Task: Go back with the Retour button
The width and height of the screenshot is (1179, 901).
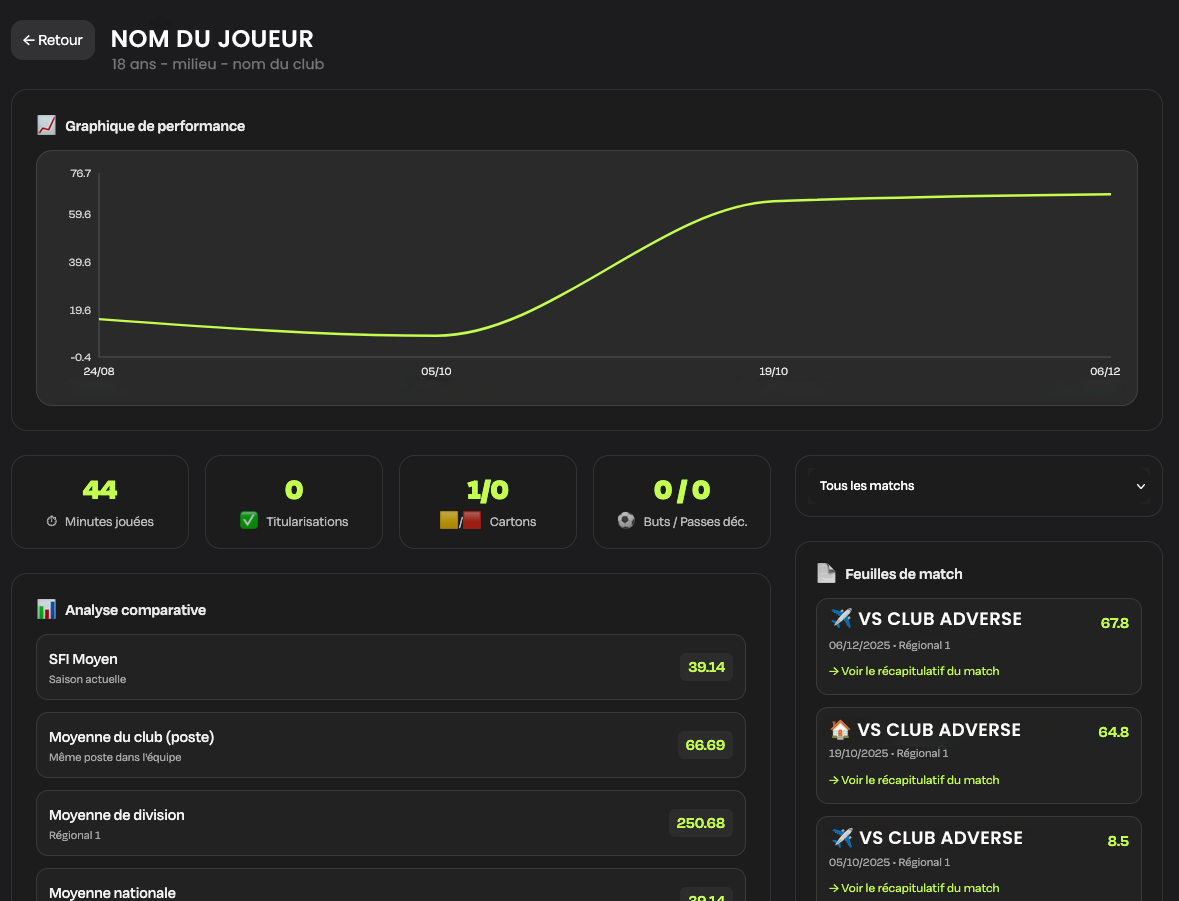Action: 53,40
